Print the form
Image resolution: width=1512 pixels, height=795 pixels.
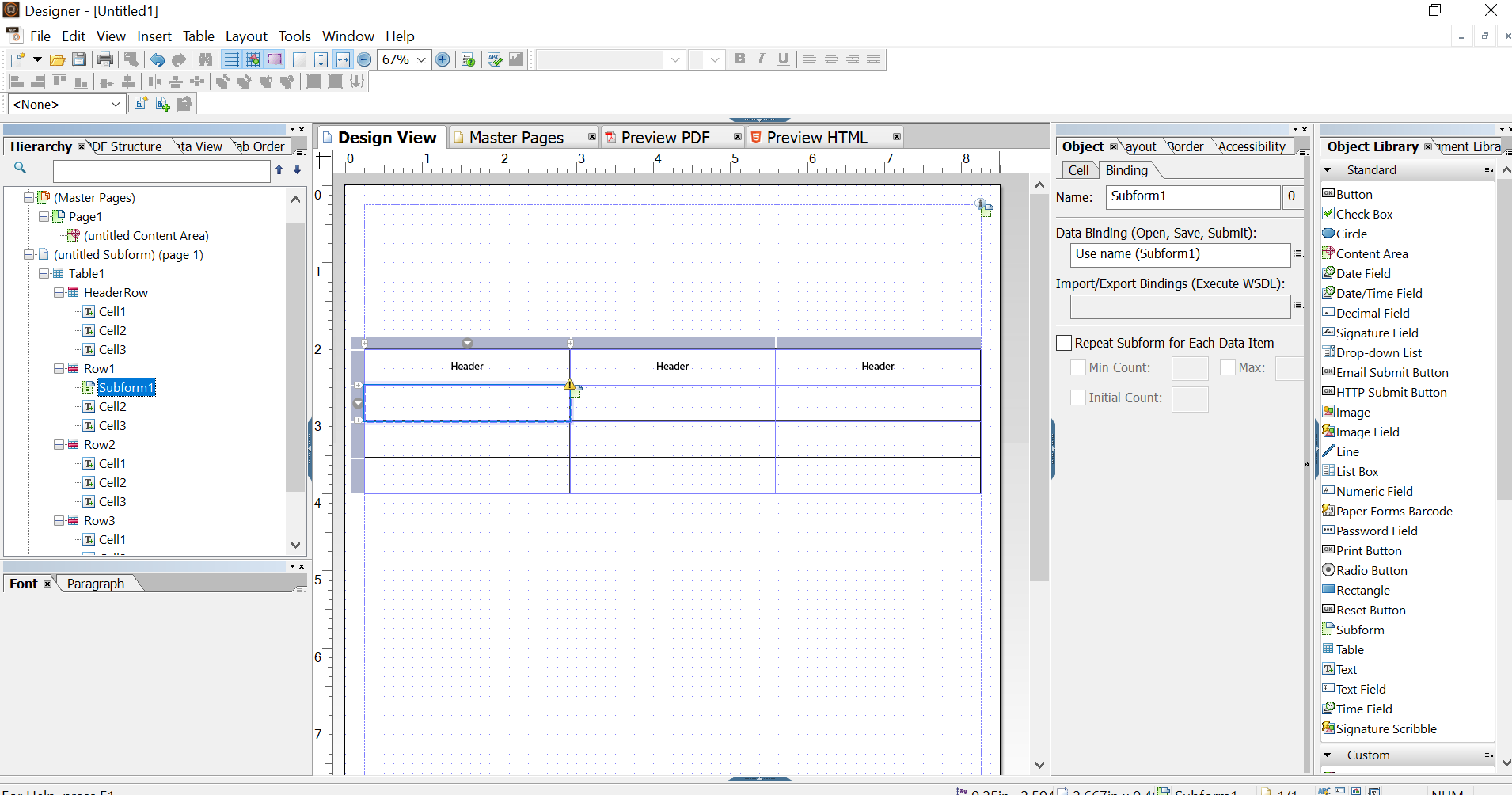104,59
